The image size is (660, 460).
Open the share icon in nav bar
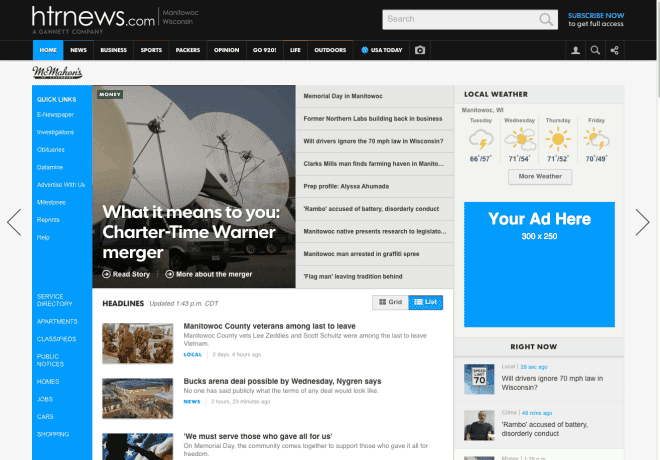615,51
